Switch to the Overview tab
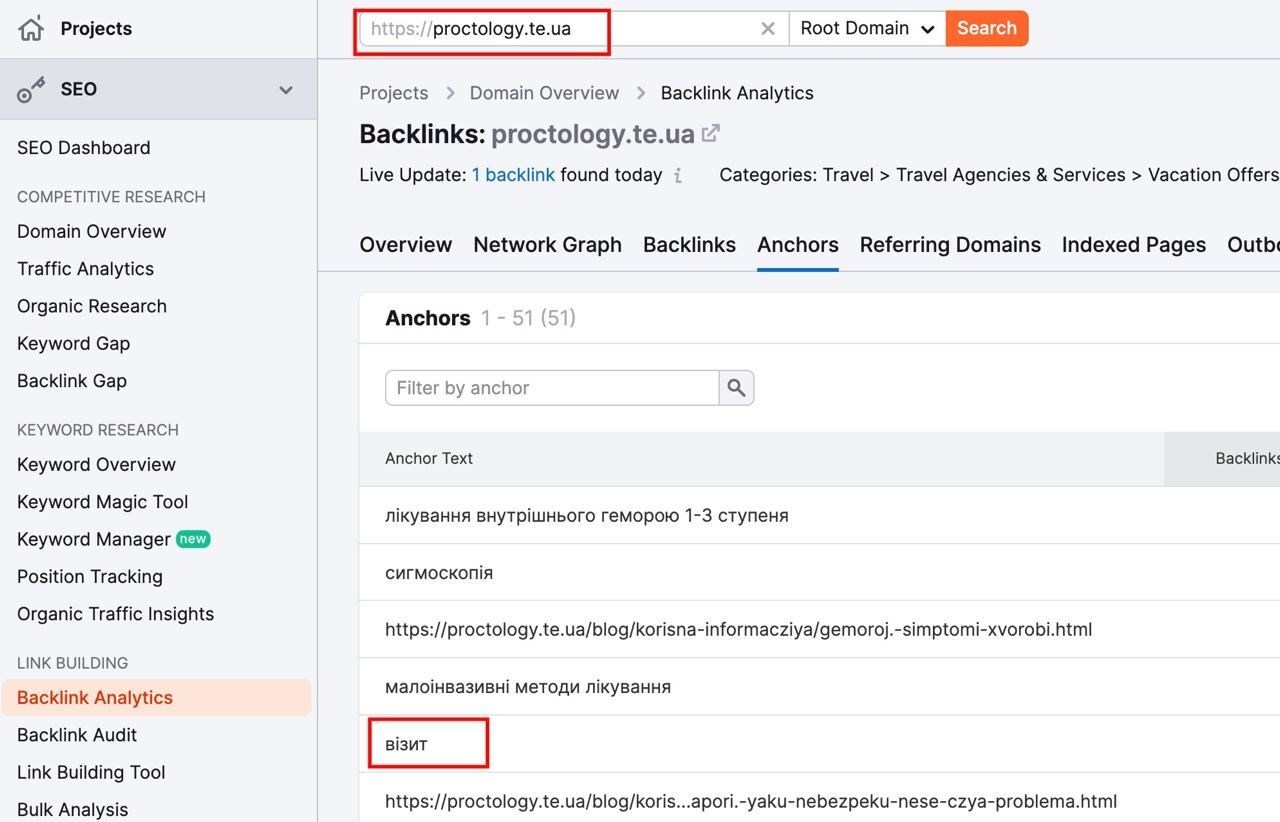Screen dimensions: 1280x822 [406, 245]
